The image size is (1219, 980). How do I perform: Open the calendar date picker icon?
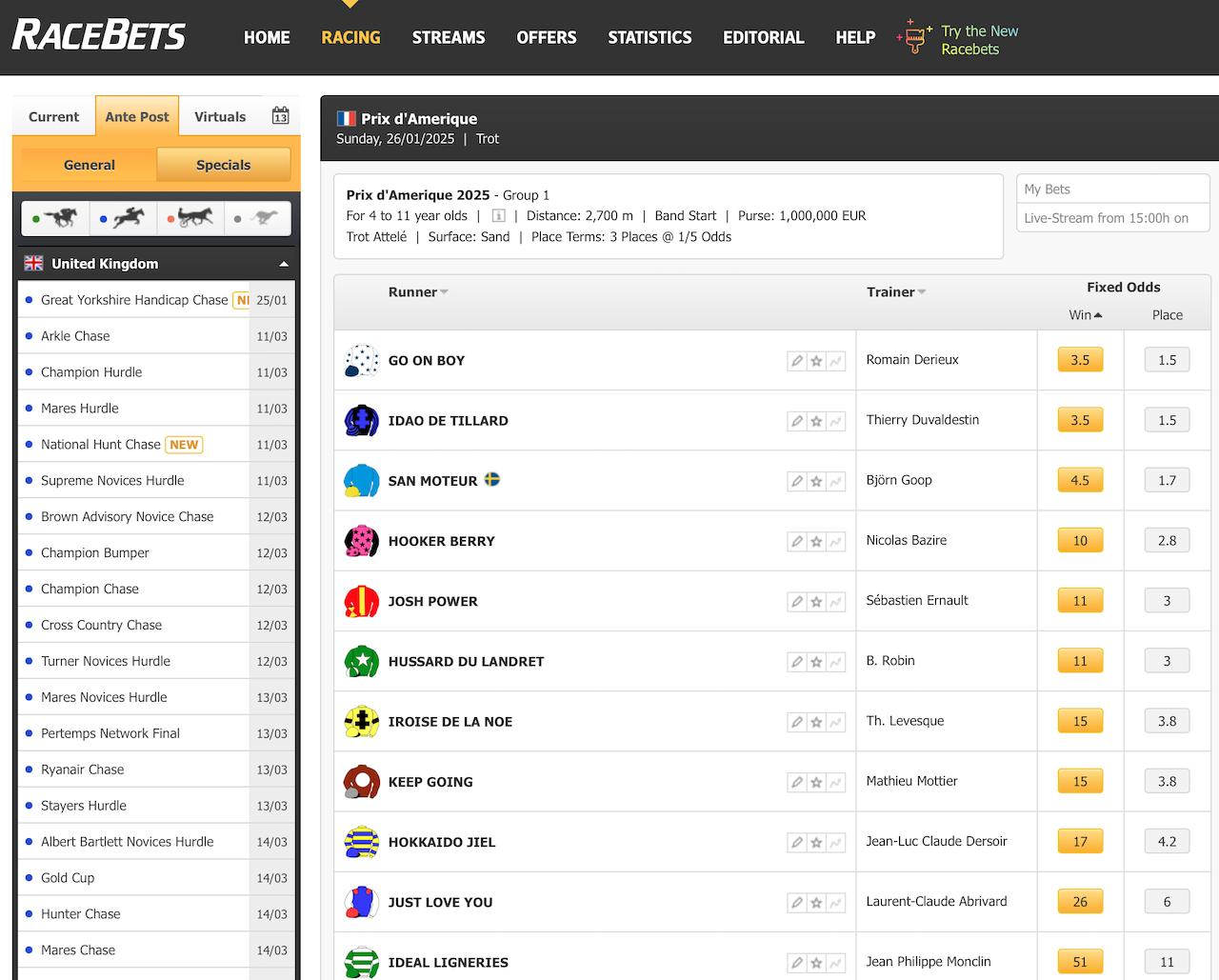point(280,116)
